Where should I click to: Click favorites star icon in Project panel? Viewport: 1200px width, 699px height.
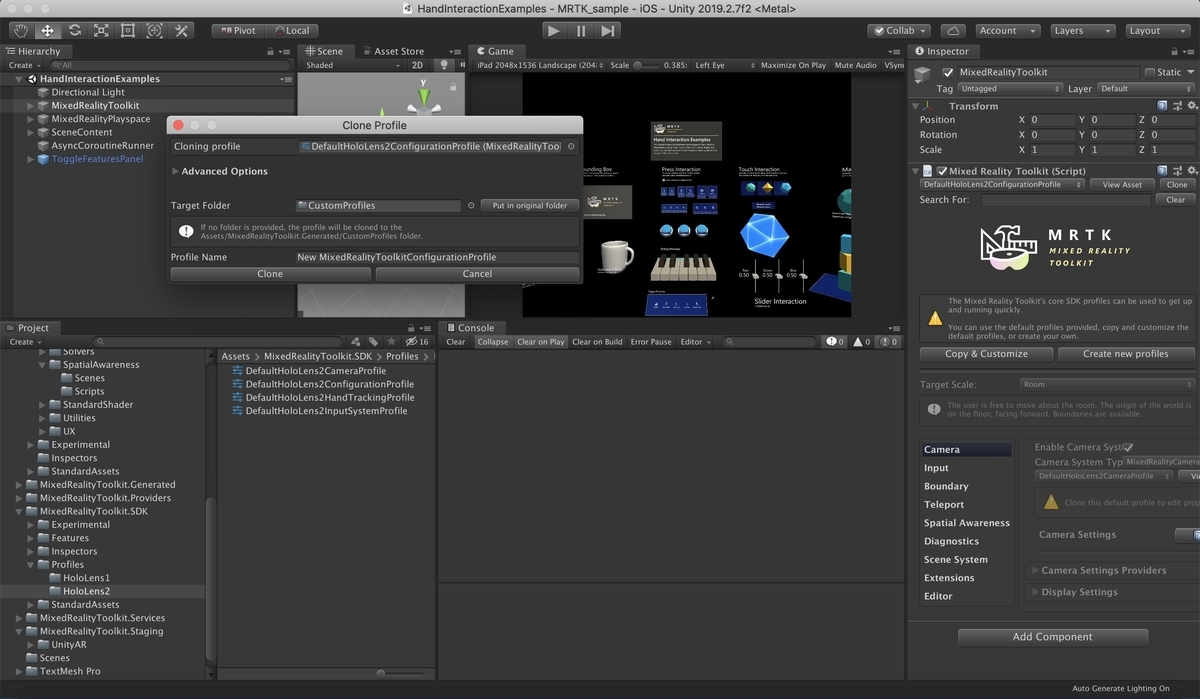click(390, 342)
